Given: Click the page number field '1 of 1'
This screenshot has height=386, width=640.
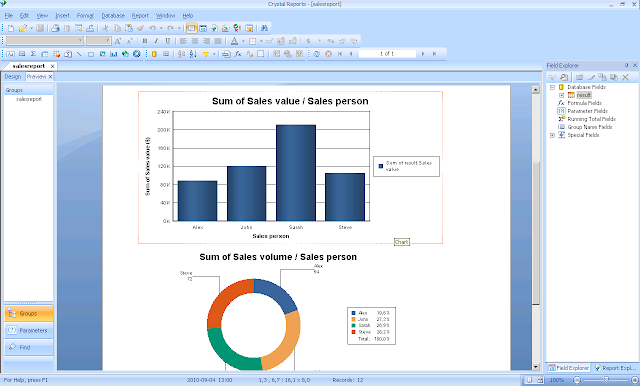Looking at the screenshot, I should click(387, 54).
